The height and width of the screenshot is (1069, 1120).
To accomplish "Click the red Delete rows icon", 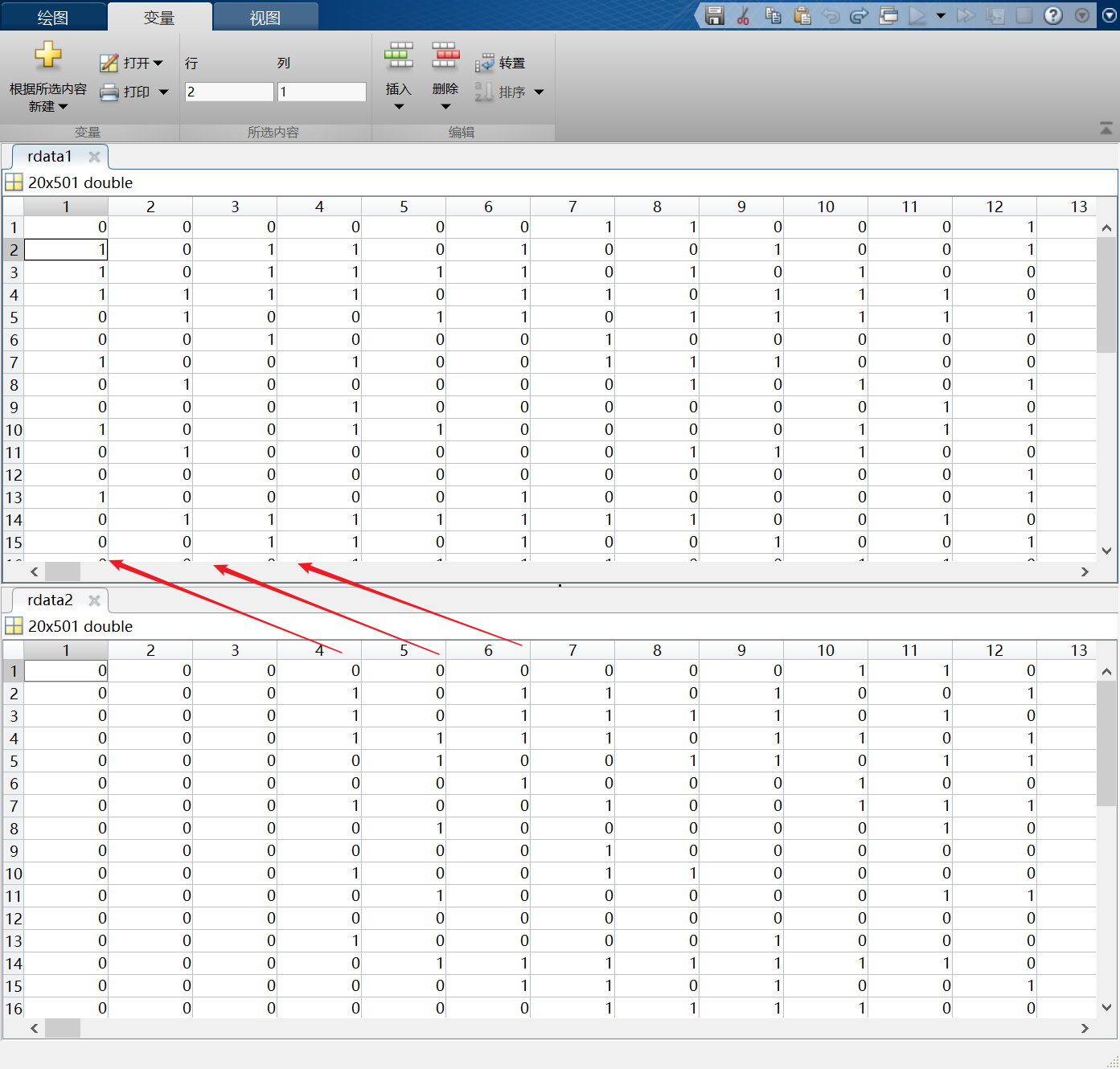I will point(445,55).
